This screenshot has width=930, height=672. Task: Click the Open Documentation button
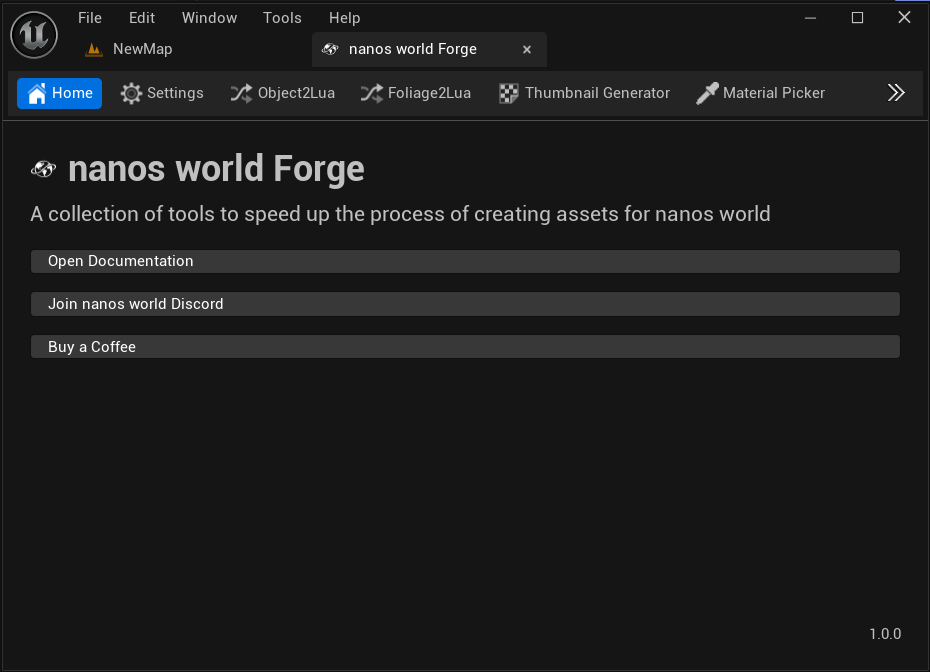[x=465, y=262]
